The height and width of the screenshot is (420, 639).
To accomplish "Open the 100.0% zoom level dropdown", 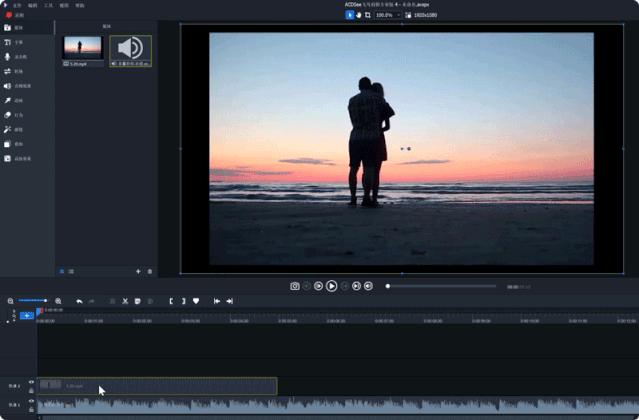I will 387,15.
